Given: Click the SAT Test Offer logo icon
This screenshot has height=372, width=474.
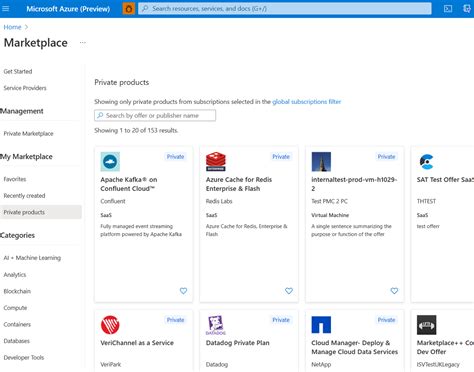Looking at the screenshot, I should point(426,162).
